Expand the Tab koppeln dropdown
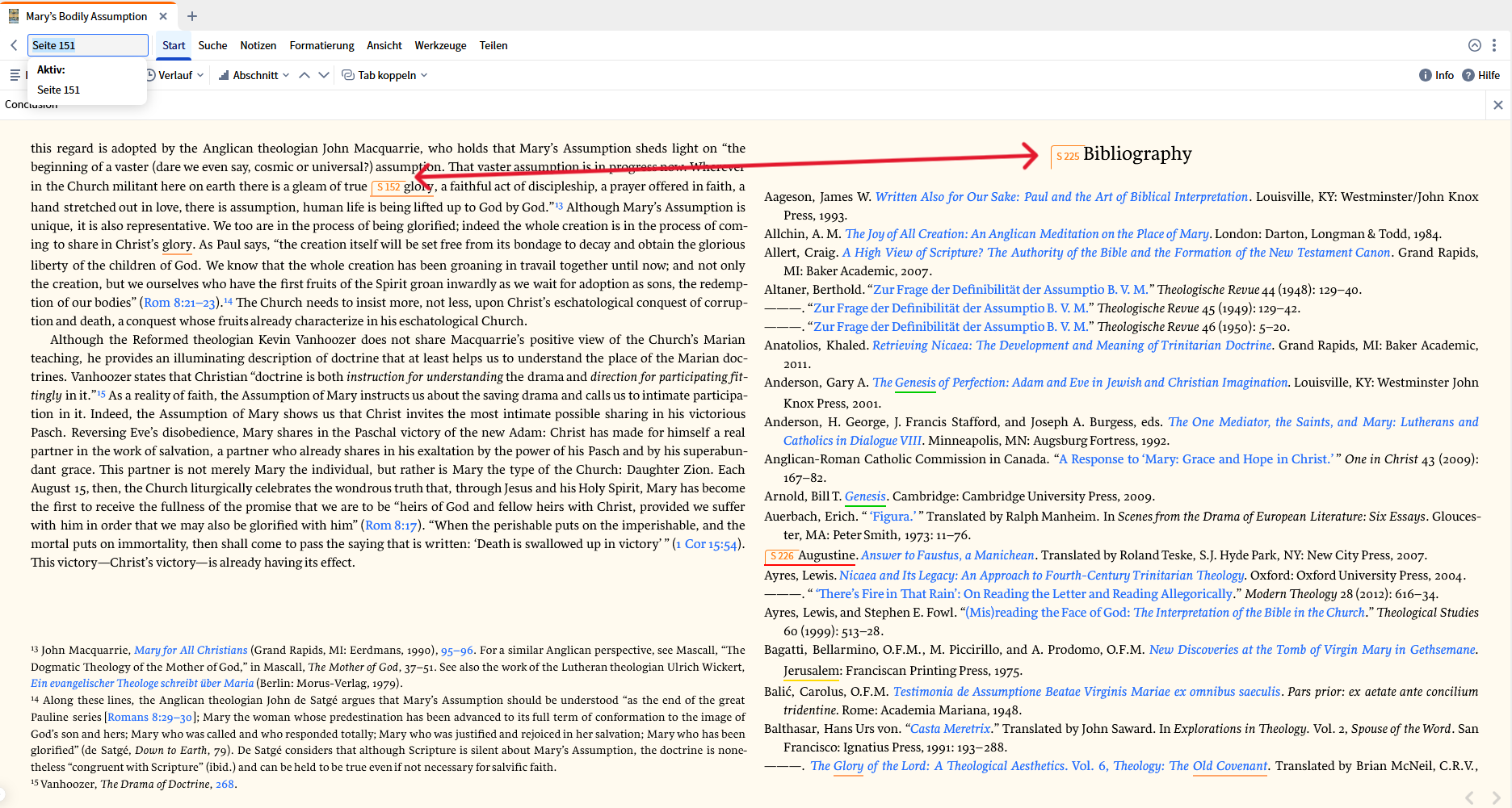 pyautogui.click(x=422, y=74)
